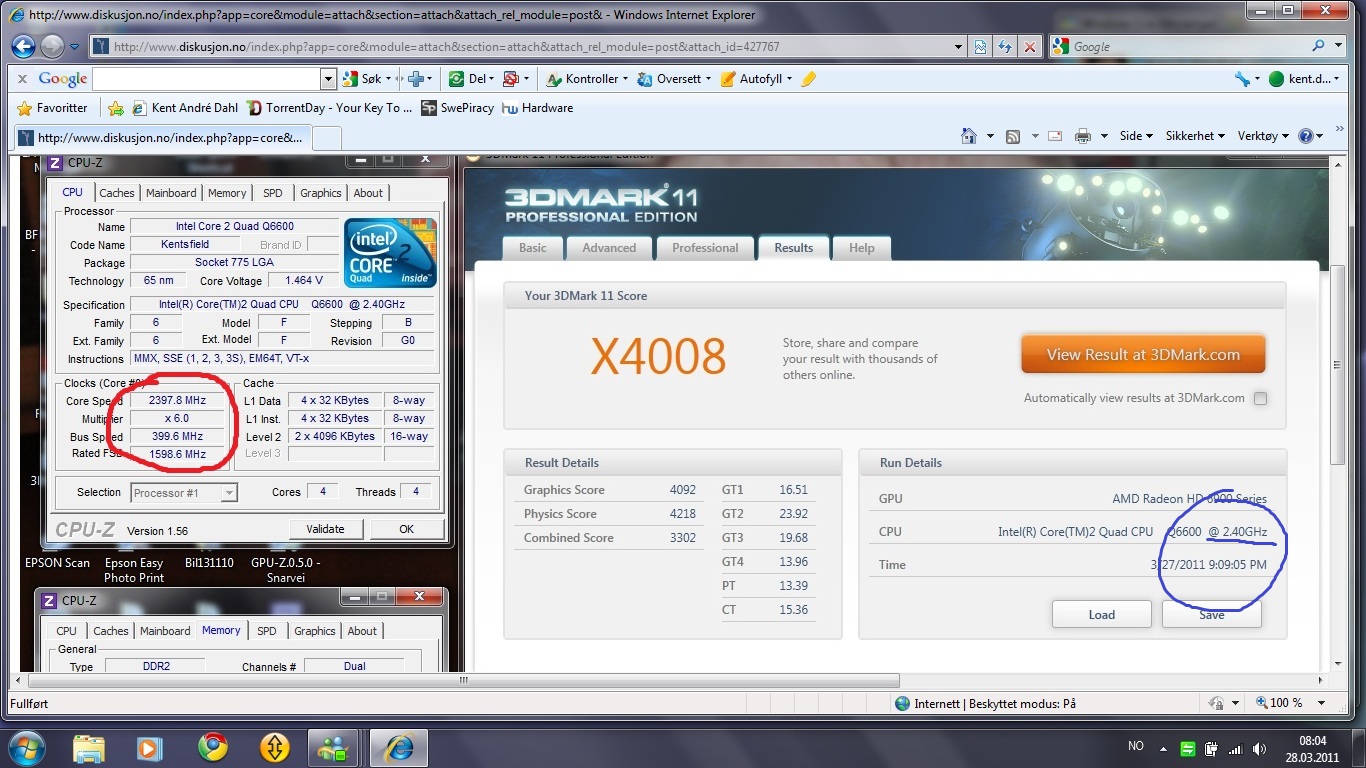Viewport: 1366px width, 768px height.
Task: Open the Verktøy menu dropdown
Action: click(x=1263, y=136)
